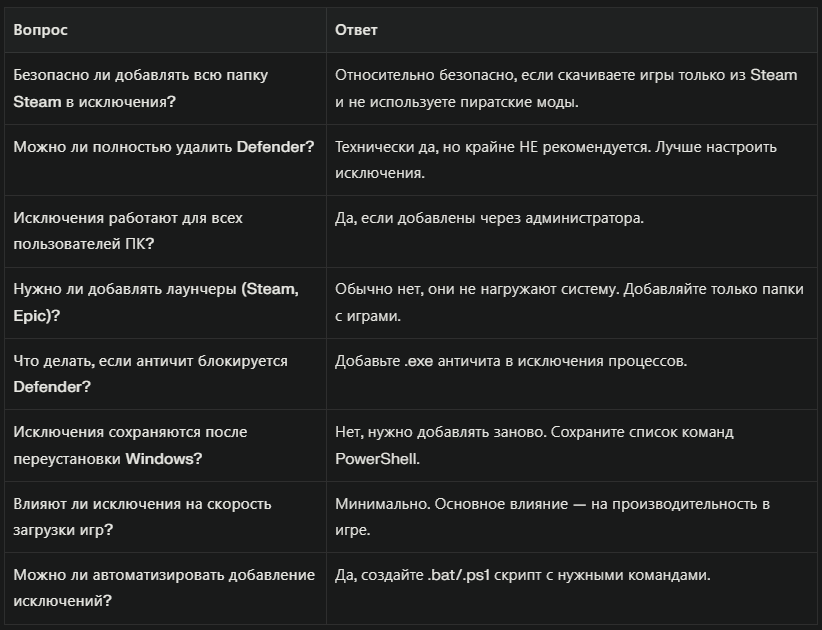Click the question about adding launchers (Steam, Epic)
Screen dimensions: 822x630
click(x=155, y=302)
